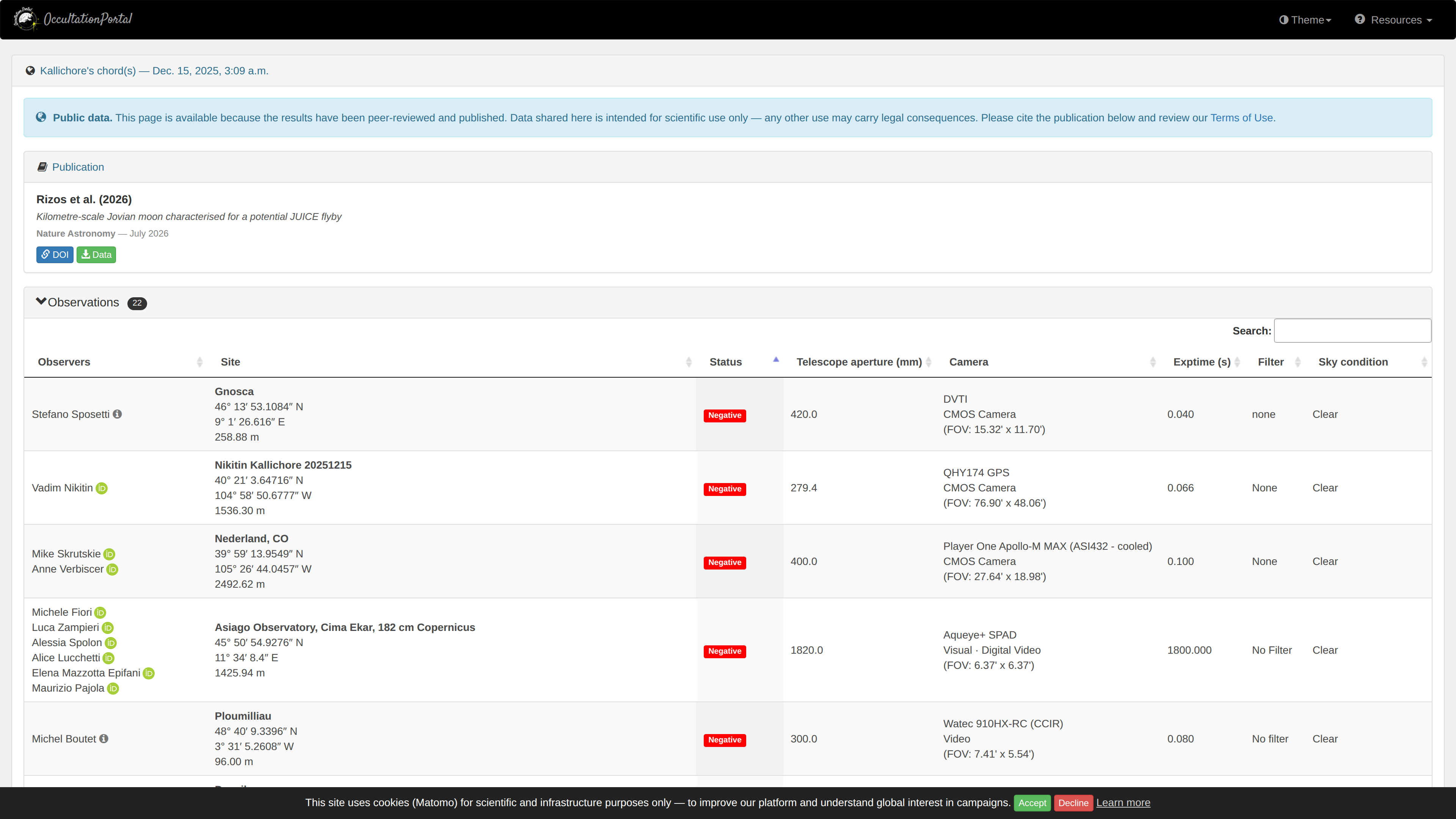
Task: Open the Theme dropdown menu
Action: click(x=1305, y=20)
